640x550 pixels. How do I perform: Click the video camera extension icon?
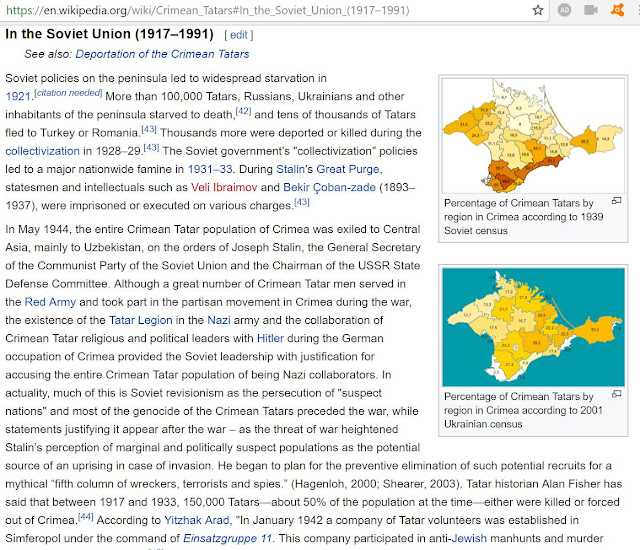coord(591,10)
